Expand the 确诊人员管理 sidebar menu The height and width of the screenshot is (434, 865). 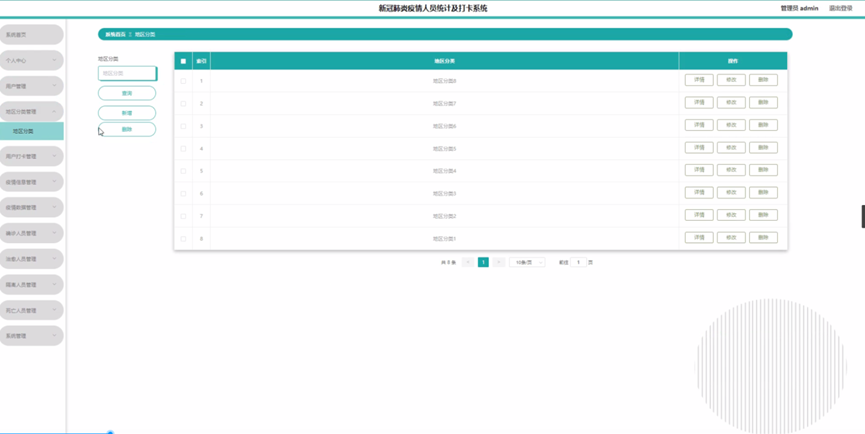31,233
